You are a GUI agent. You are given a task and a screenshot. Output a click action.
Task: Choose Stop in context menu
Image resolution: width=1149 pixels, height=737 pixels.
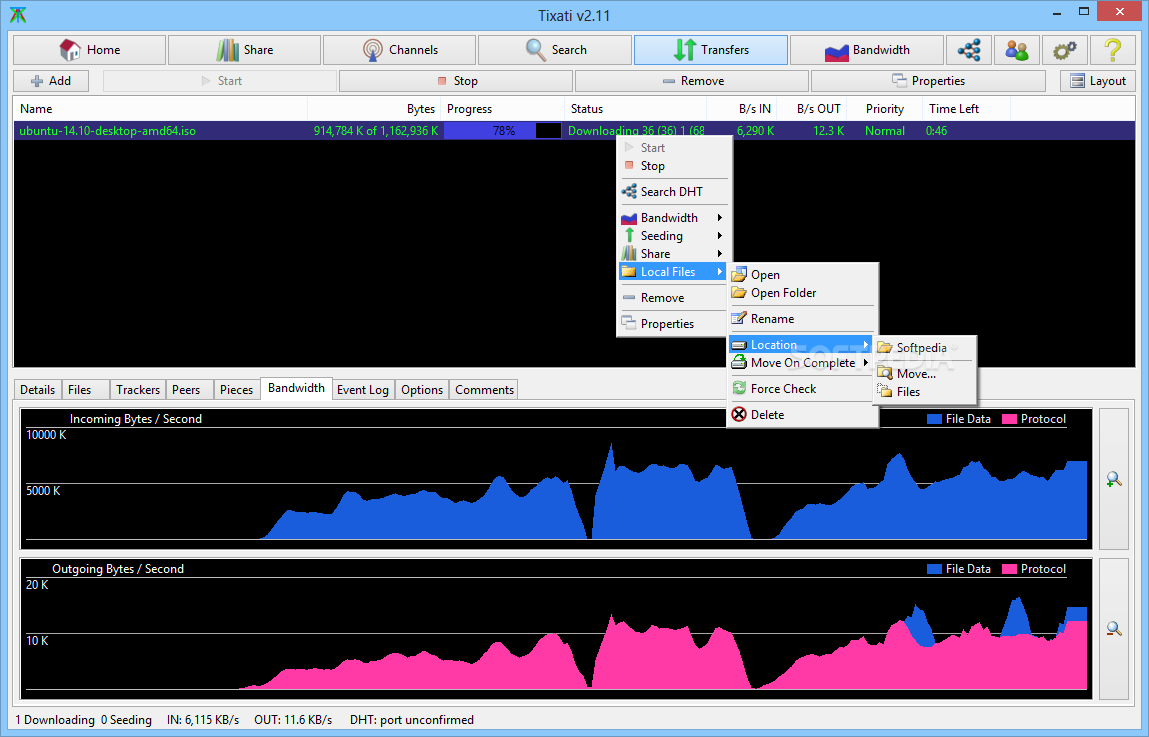point(674,166)
